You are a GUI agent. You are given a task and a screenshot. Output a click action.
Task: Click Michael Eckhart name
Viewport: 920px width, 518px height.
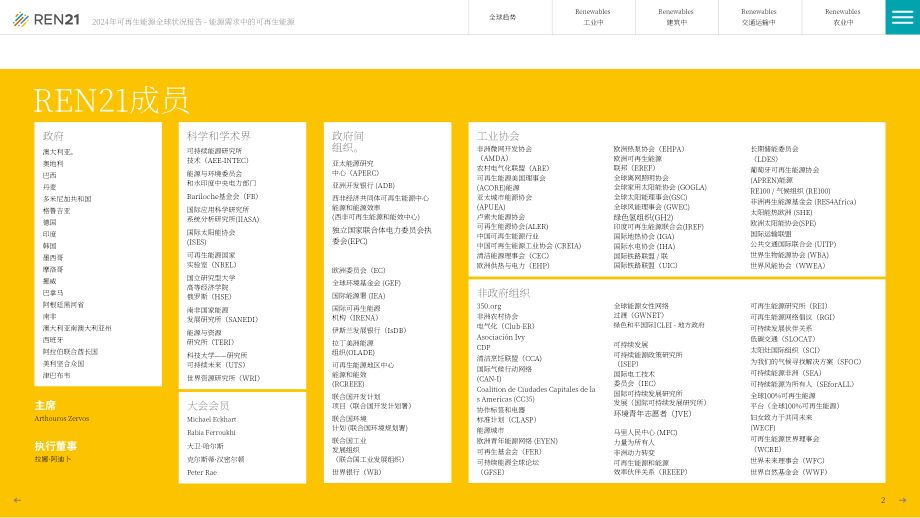click(211, 419)
